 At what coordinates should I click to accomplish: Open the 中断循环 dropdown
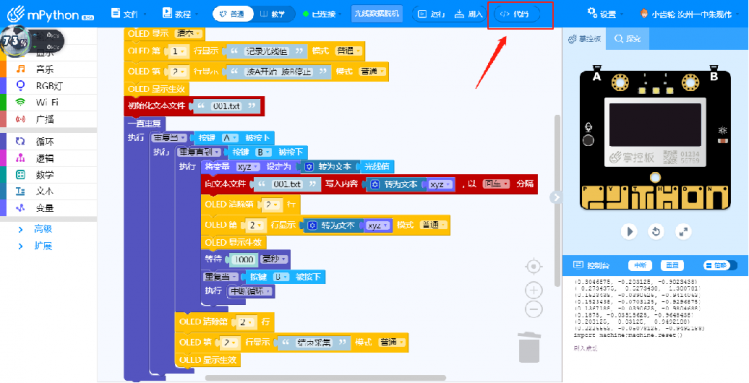pos(251,291)
